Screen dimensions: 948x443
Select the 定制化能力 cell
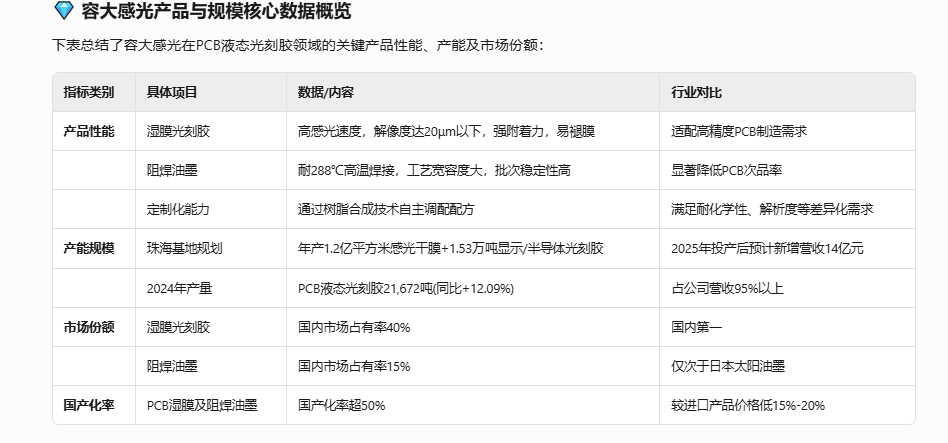(178, 210)
